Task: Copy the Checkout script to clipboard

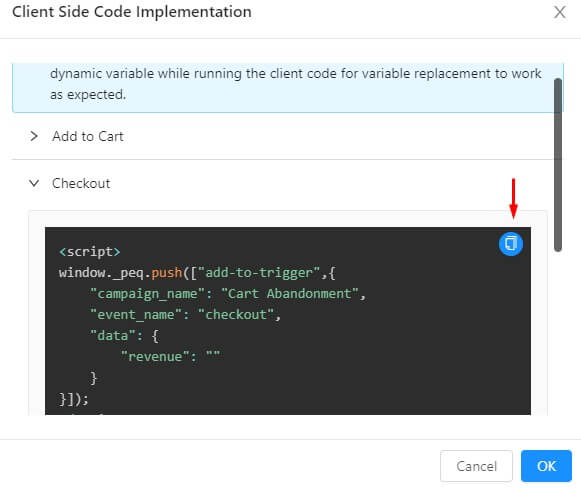Action: tap(511, 244)
